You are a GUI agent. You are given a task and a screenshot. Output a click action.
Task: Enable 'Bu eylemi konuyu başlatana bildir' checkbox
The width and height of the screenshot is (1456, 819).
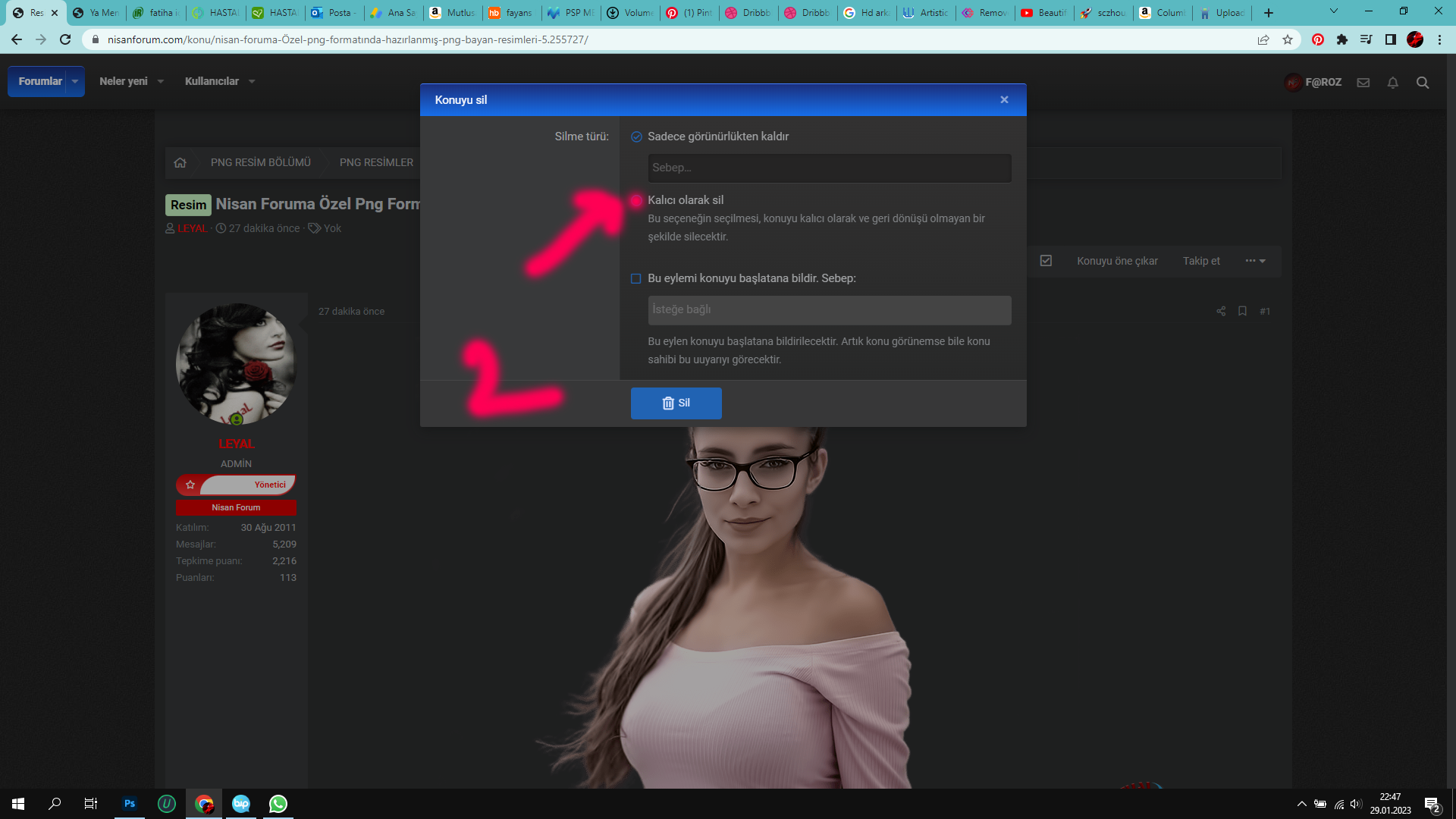(x=636, y=278)
